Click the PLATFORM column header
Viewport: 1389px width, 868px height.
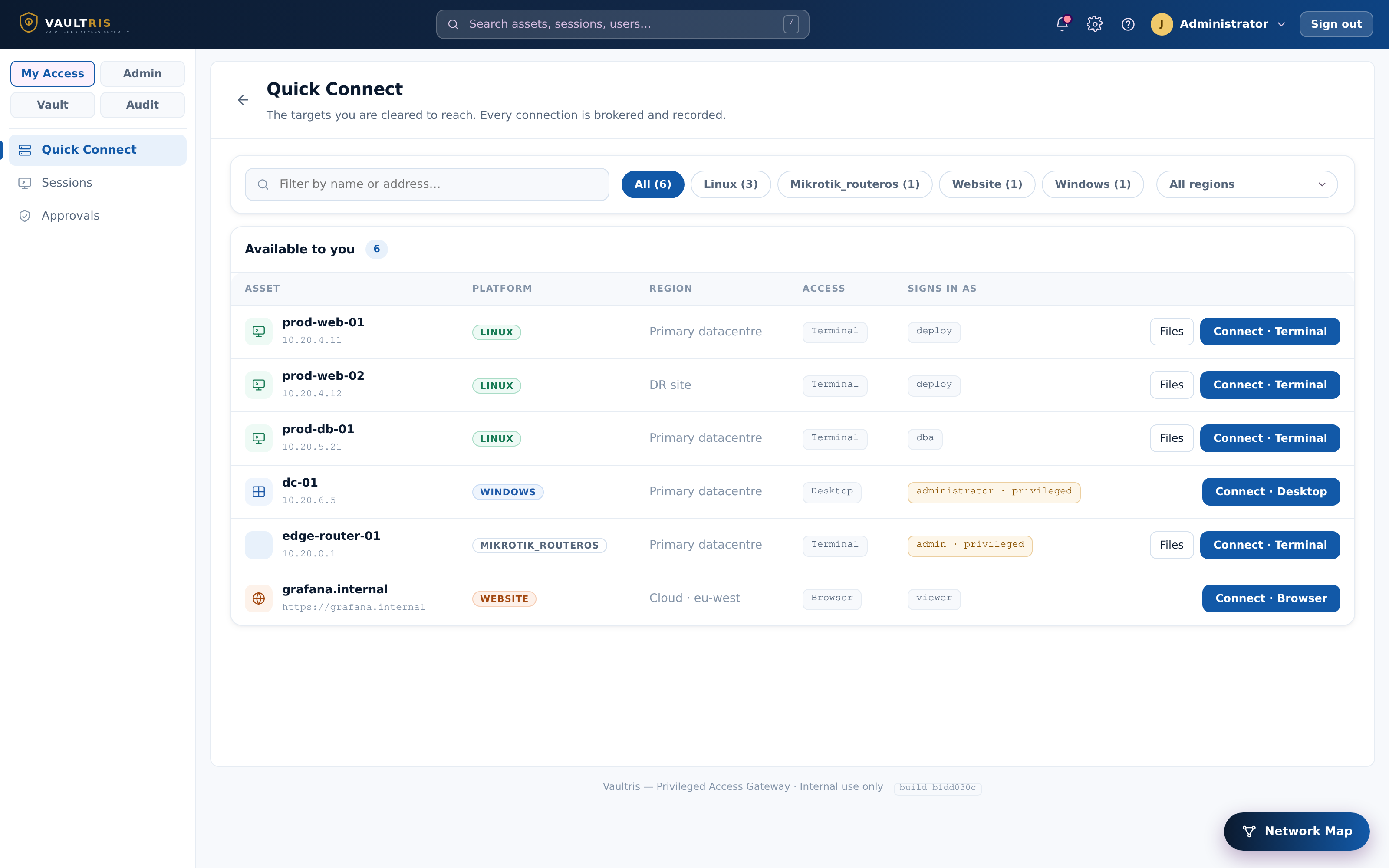pyautogui.click(x=502, y=289)
